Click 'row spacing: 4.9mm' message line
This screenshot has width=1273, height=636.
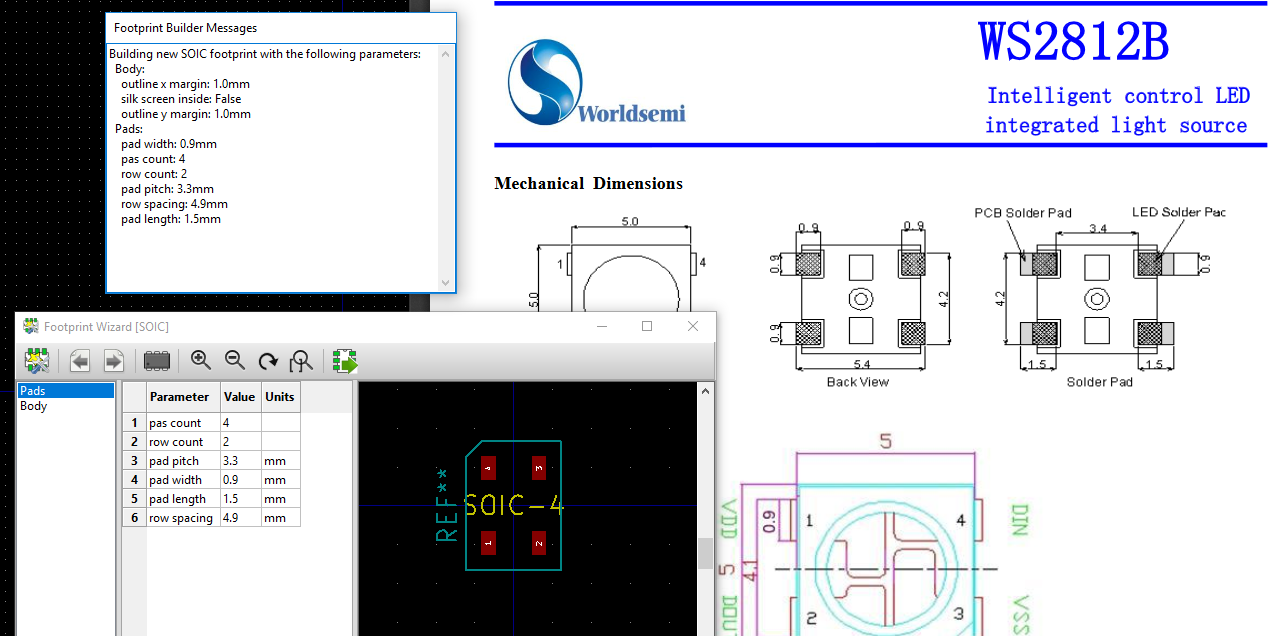[174, 204]
